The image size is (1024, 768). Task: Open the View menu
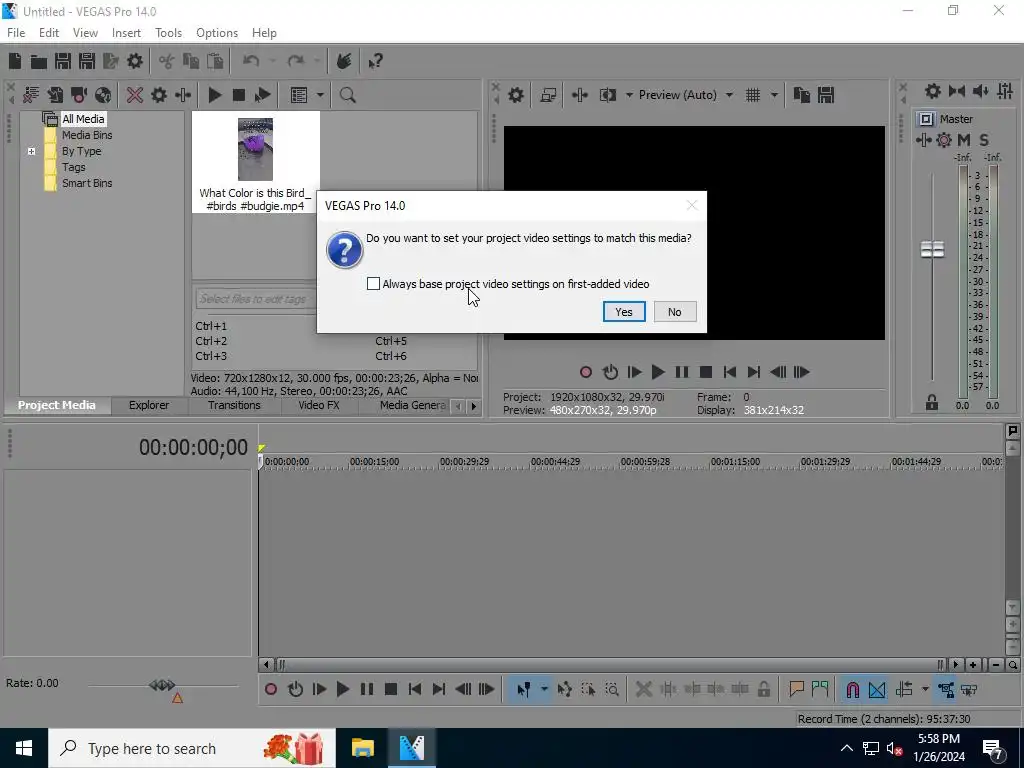tap(85, 33)
